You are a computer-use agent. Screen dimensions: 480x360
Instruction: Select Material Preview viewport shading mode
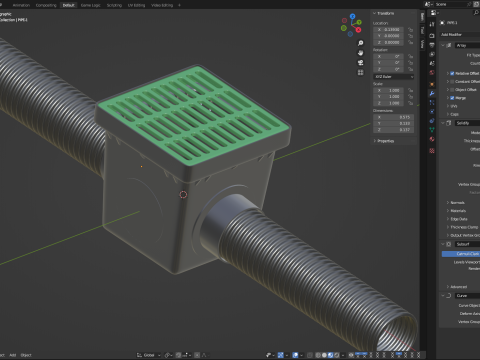click(330, 355)
